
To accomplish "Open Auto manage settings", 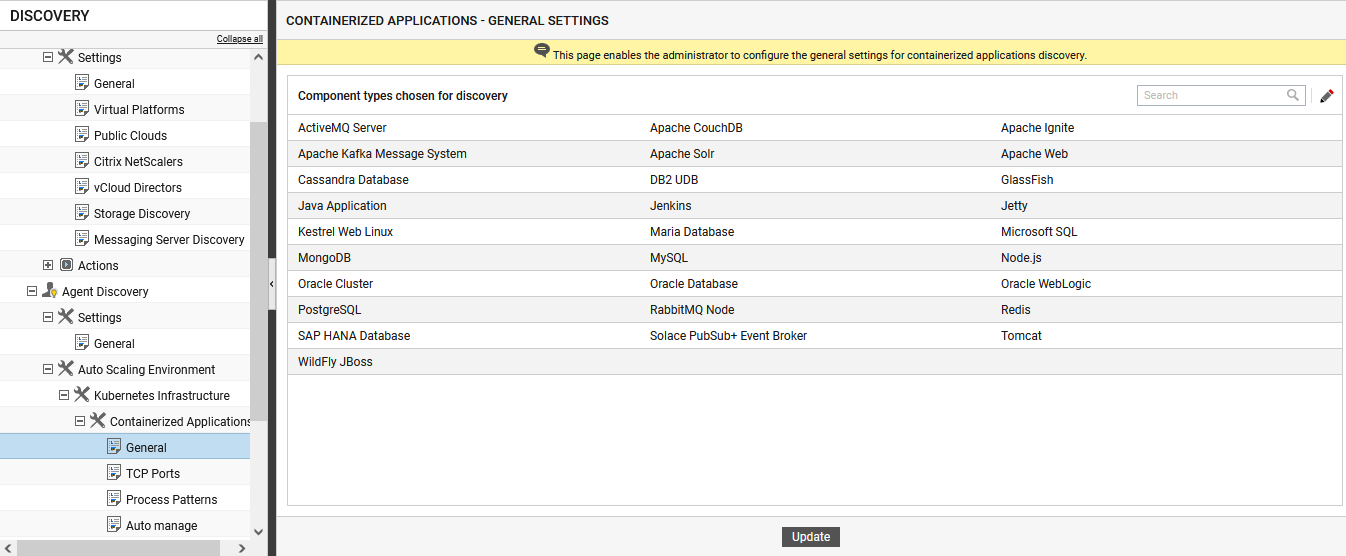I will [x=161, y=525].
